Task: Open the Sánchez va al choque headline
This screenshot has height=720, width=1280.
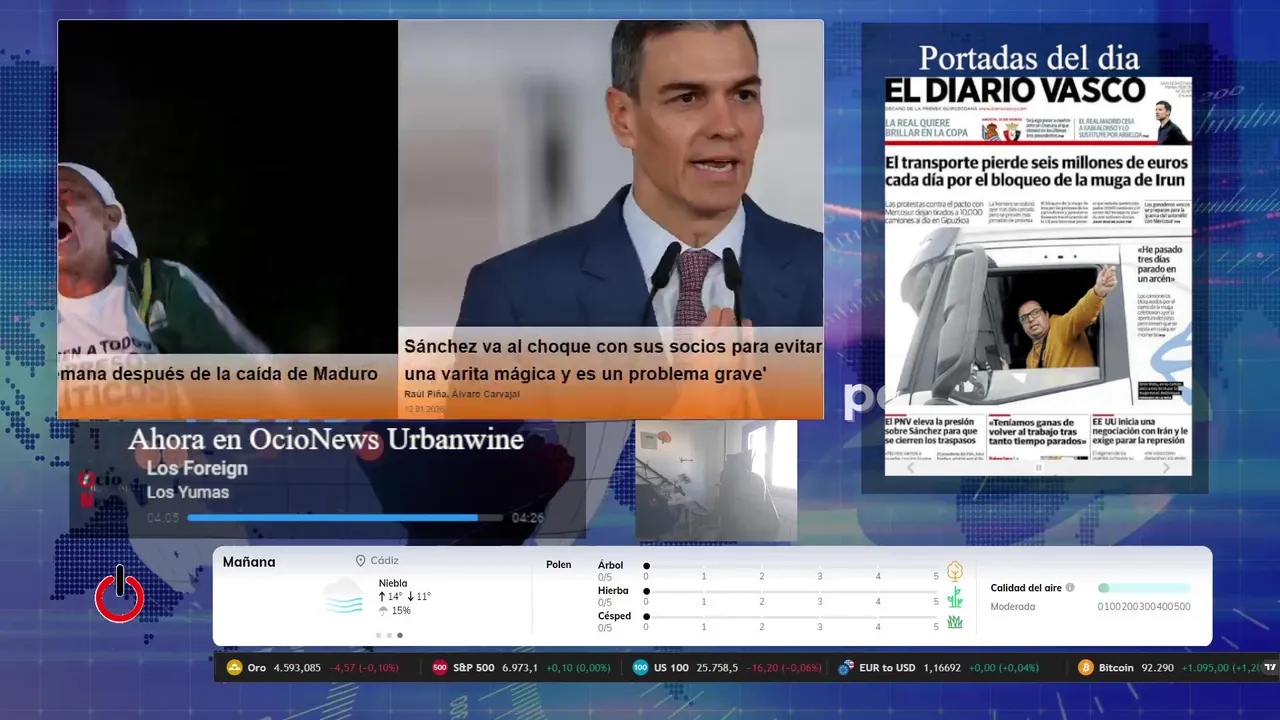Action: click(612, 361)
